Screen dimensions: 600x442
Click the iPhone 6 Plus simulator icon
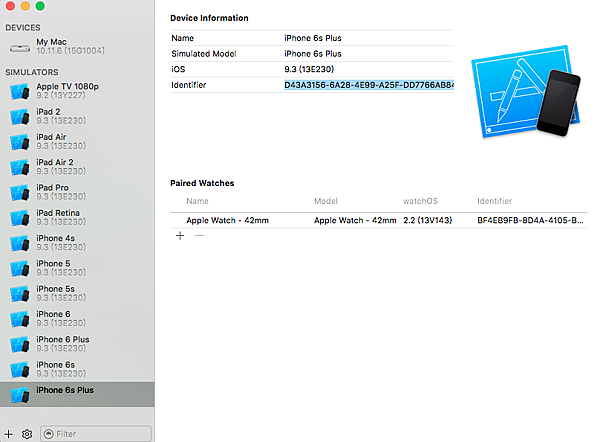(20, 344)
